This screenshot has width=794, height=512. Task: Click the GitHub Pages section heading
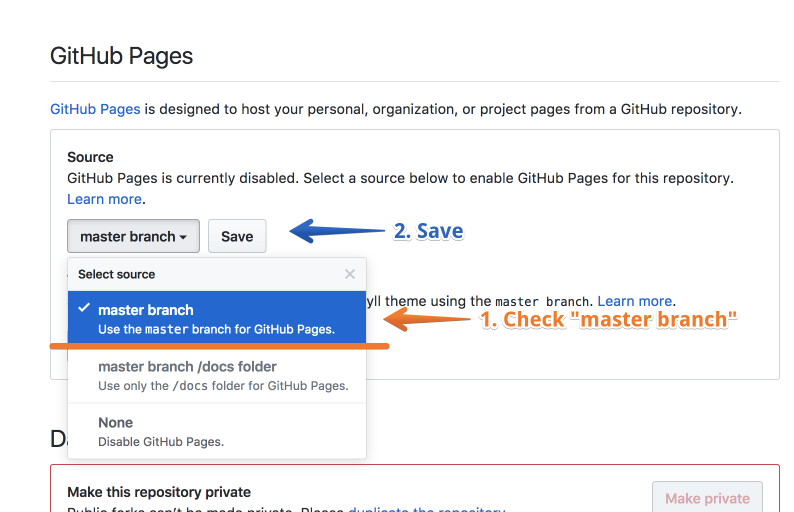pos(122,56)
